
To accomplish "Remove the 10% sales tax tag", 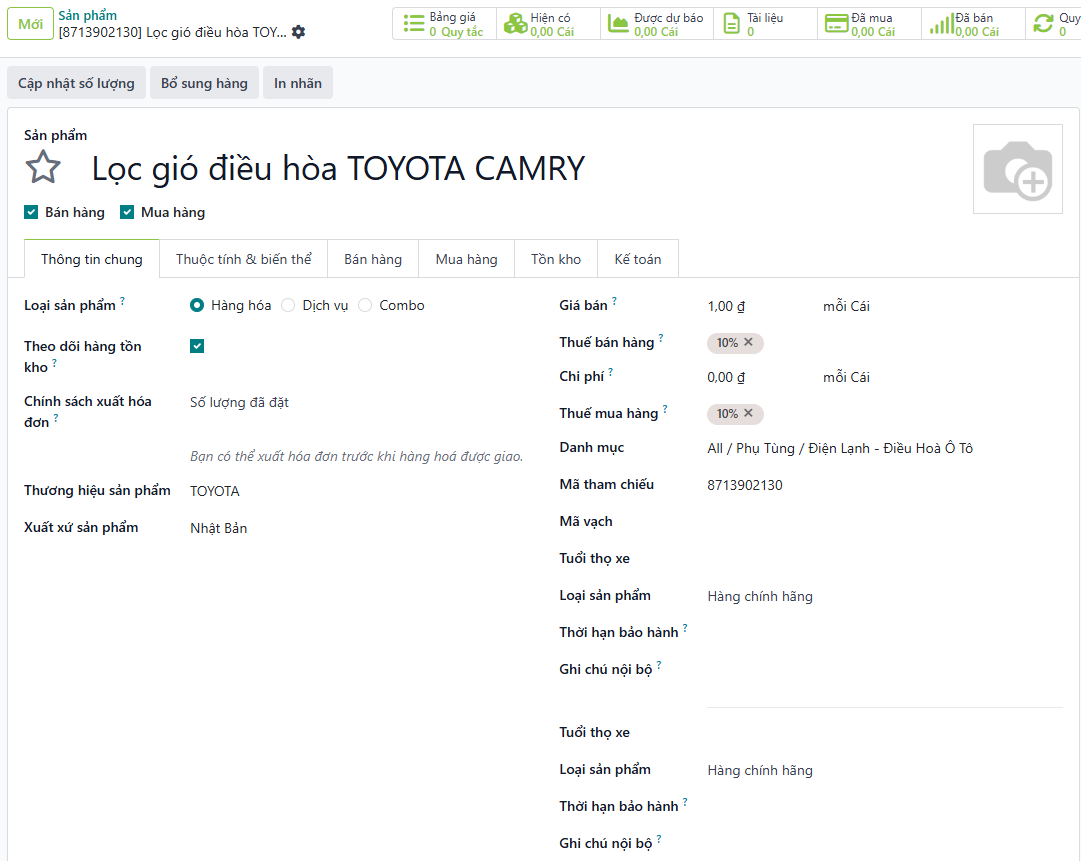I will (x=748, y=343).
